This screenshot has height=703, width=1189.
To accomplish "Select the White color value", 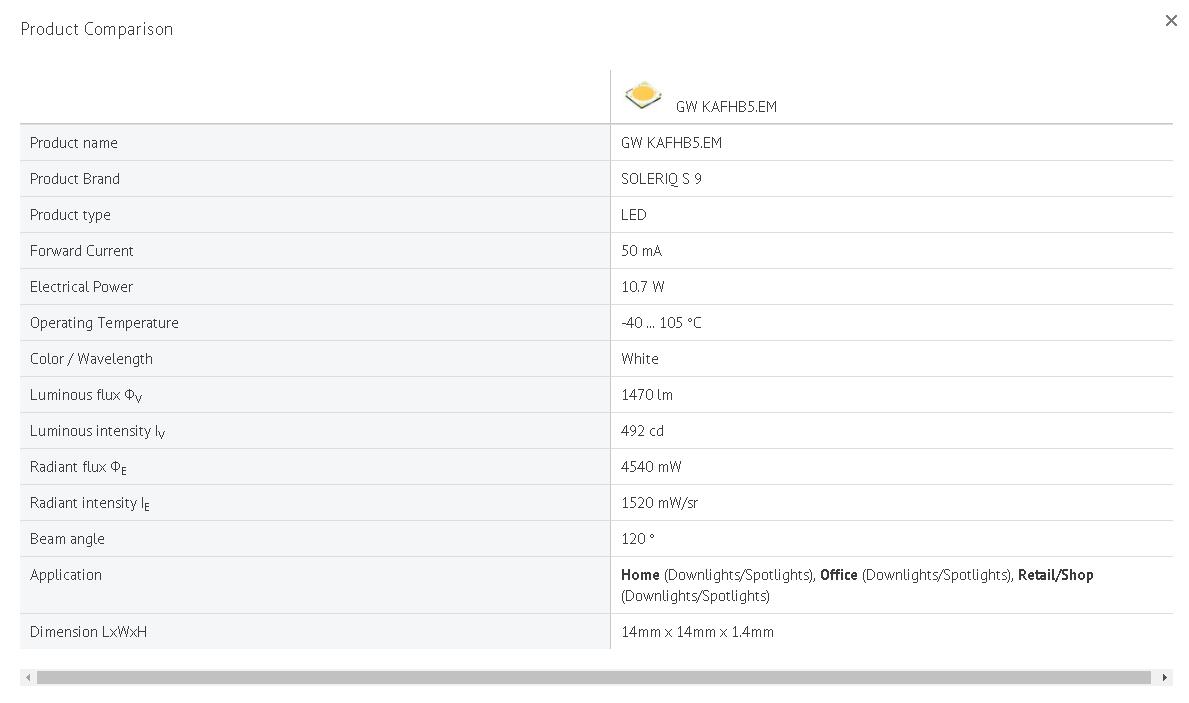I will tap(639, 359).
